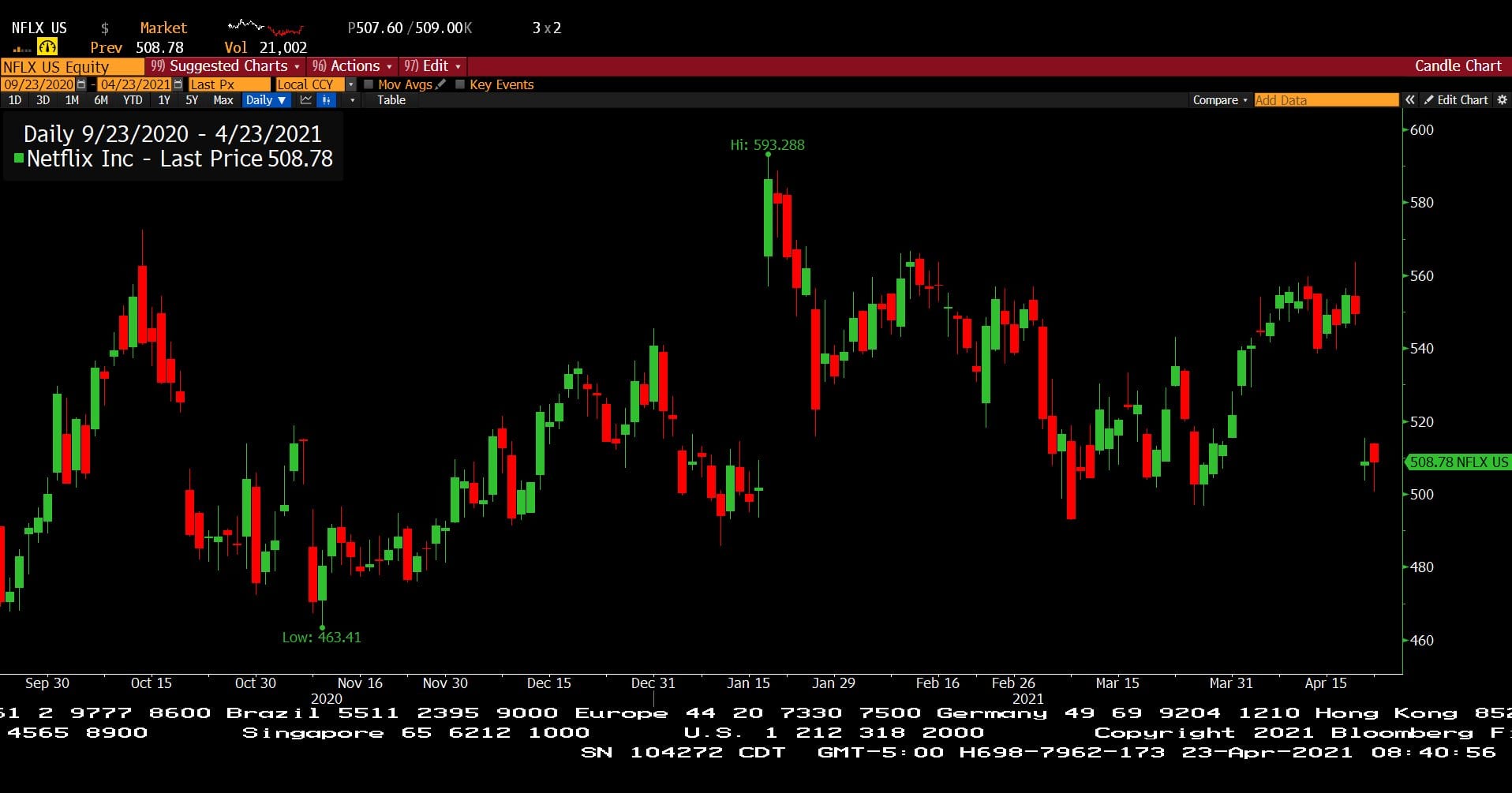Open Daily periodicity dropdown
1512x793 pixels.
[265, 100]
